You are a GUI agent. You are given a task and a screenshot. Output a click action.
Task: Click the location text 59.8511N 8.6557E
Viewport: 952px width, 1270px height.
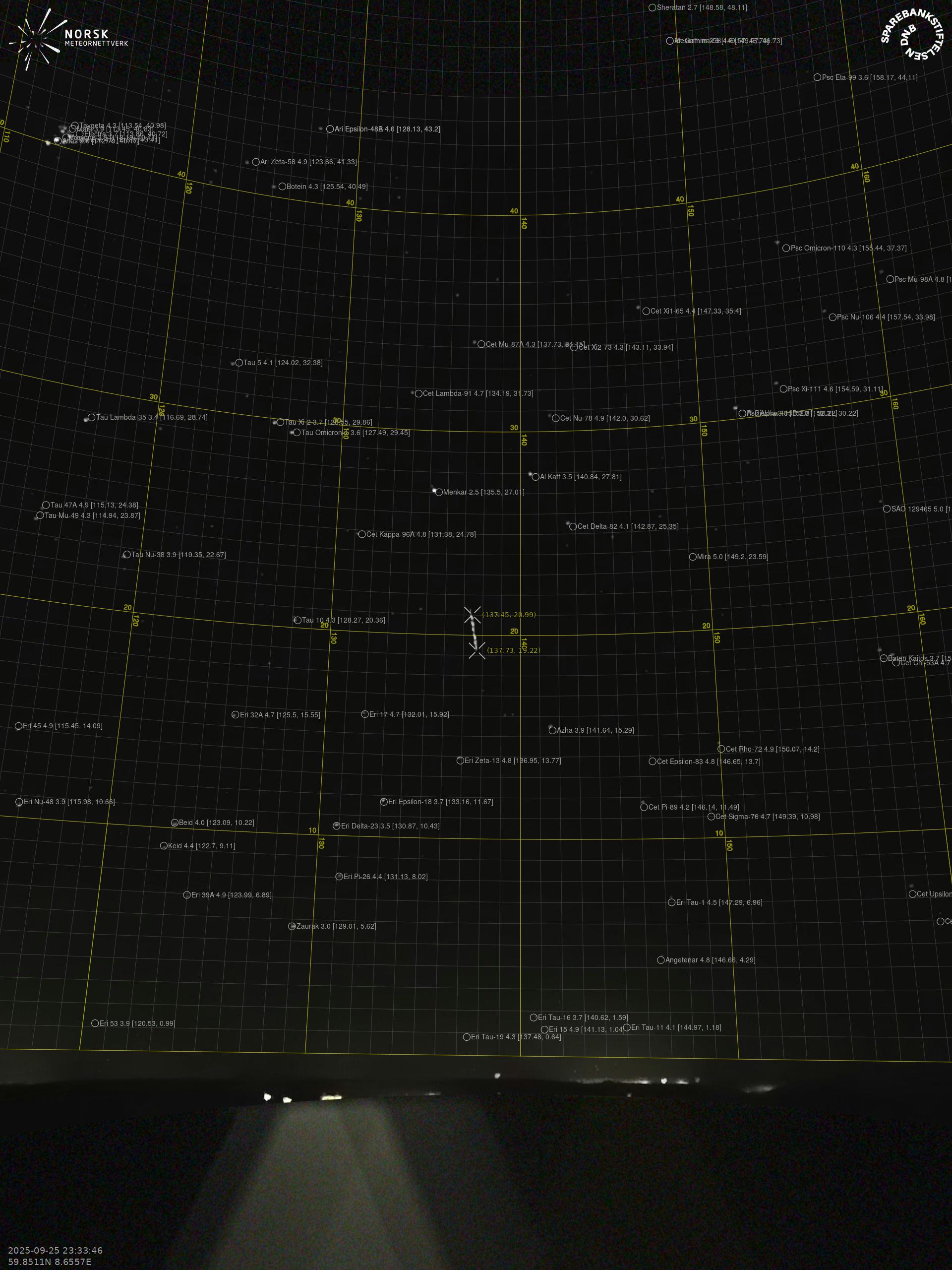[50, 1262]
